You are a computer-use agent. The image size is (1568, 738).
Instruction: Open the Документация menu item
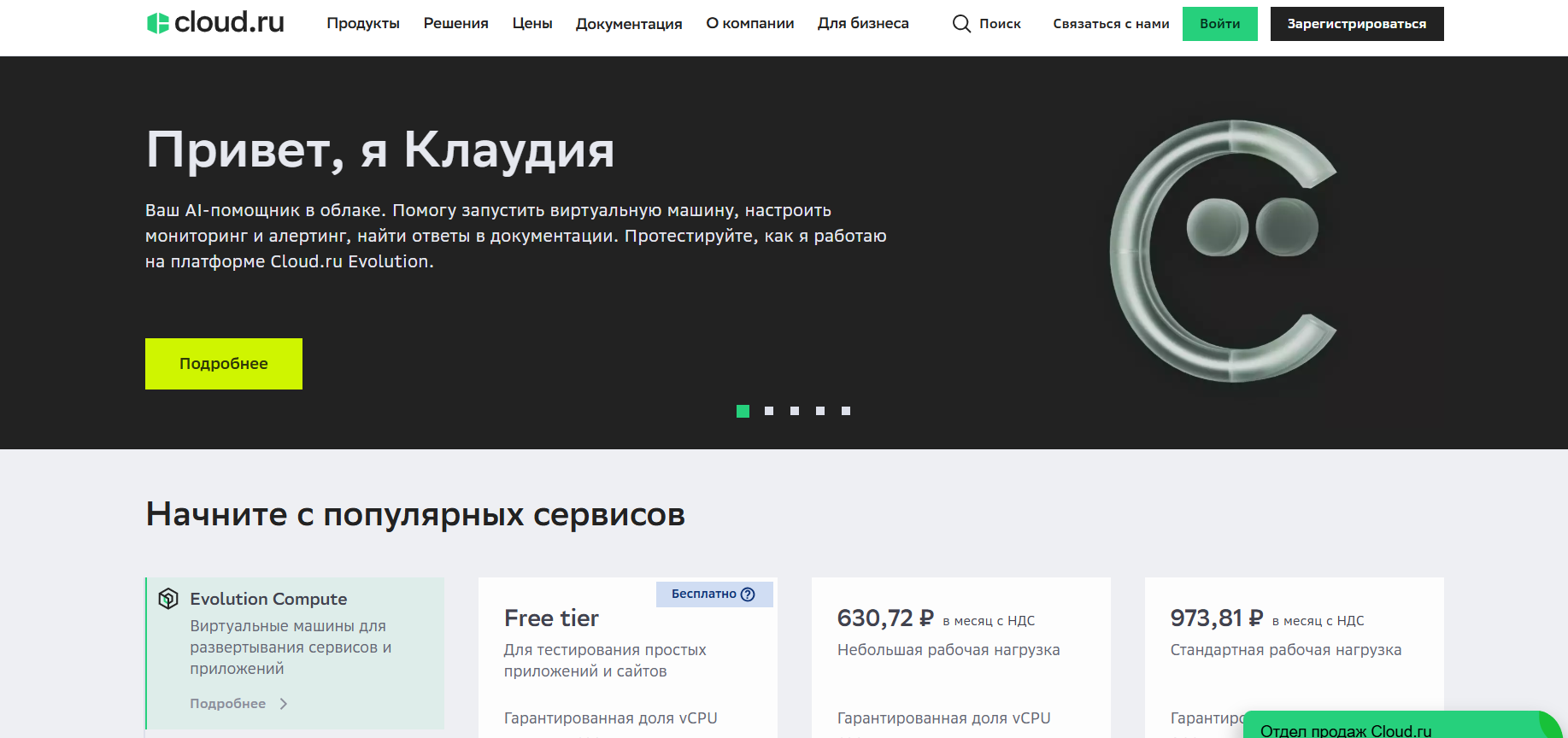tap(629, 24)
